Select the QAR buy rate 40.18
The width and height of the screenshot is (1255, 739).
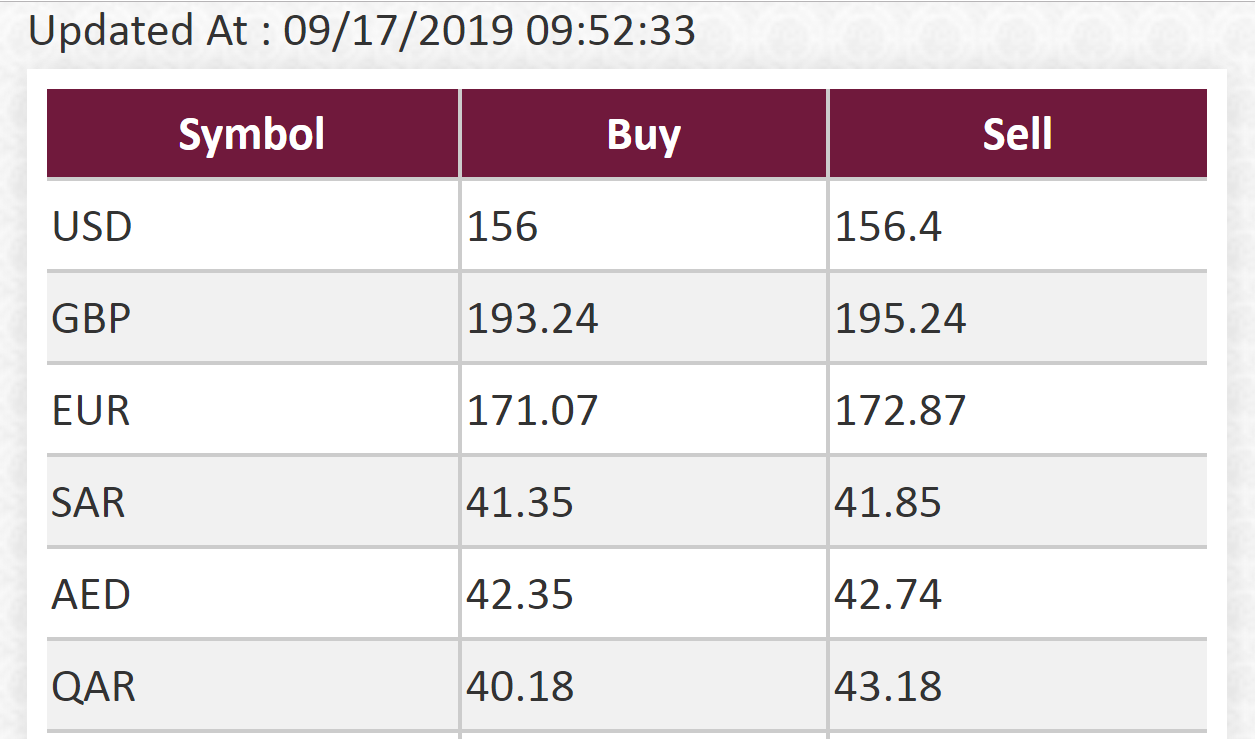point(520,687)
